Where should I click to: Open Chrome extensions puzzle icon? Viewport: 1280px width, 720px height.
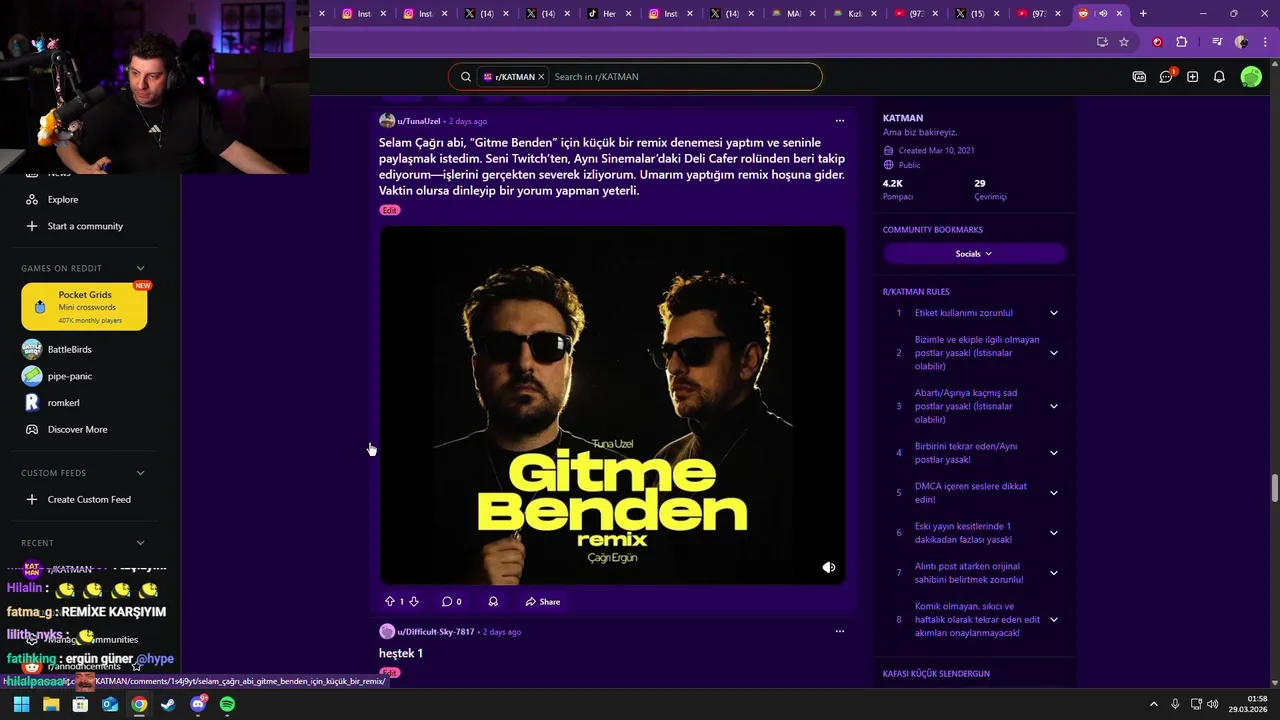pyautogui.click(x=1181, y=42)
